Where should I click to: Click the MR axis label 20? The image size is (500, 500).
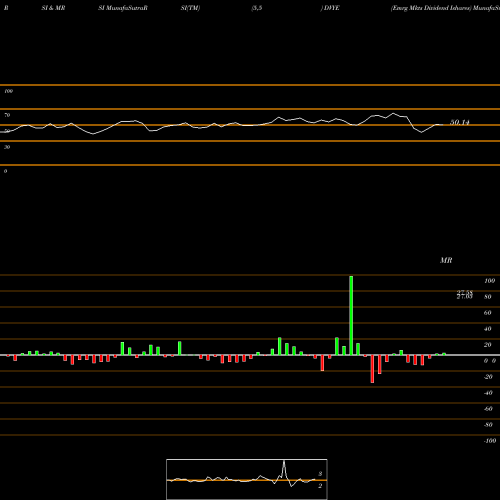pyautogui.click(x=488, y=345)
